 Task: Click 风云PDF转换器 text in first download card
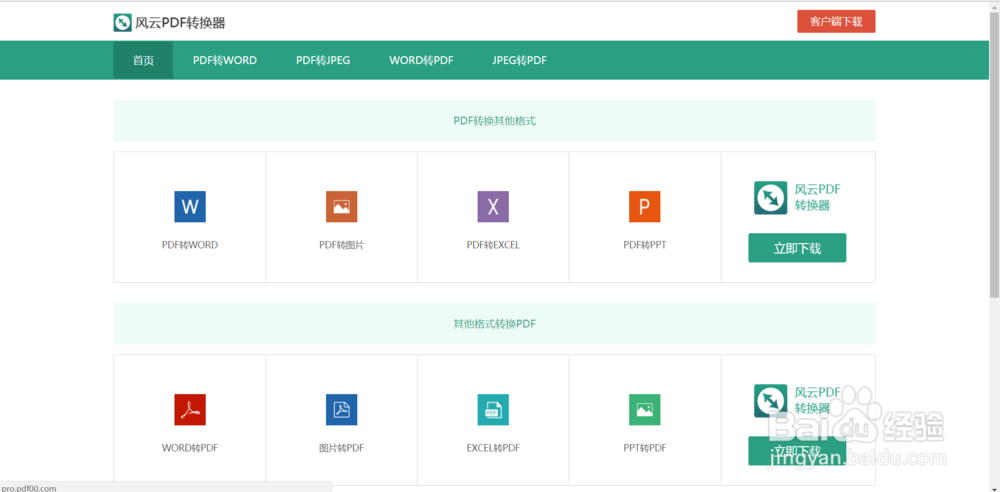(x=818, y=197)
